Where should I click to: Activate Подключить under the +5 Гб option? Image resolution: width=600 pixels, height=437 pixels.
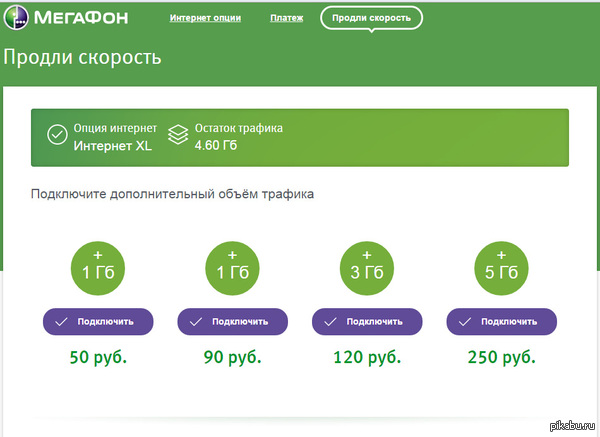501,321
